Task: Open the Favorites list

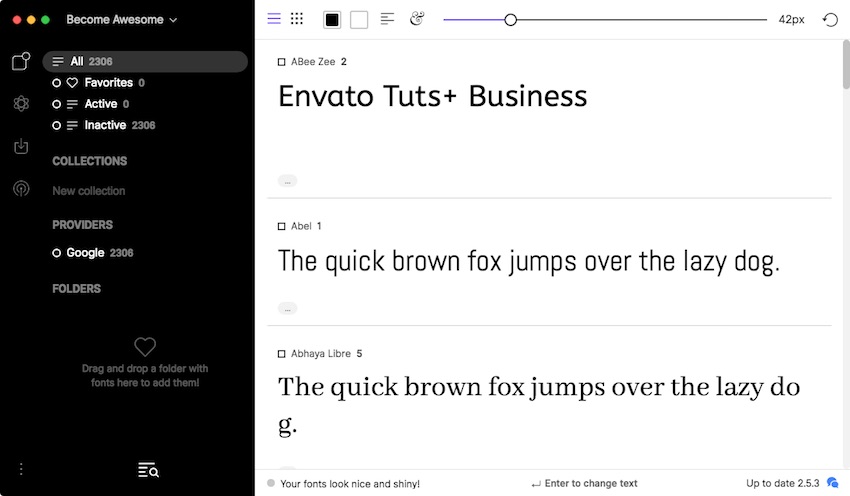Action: click(x=108, y=82)
